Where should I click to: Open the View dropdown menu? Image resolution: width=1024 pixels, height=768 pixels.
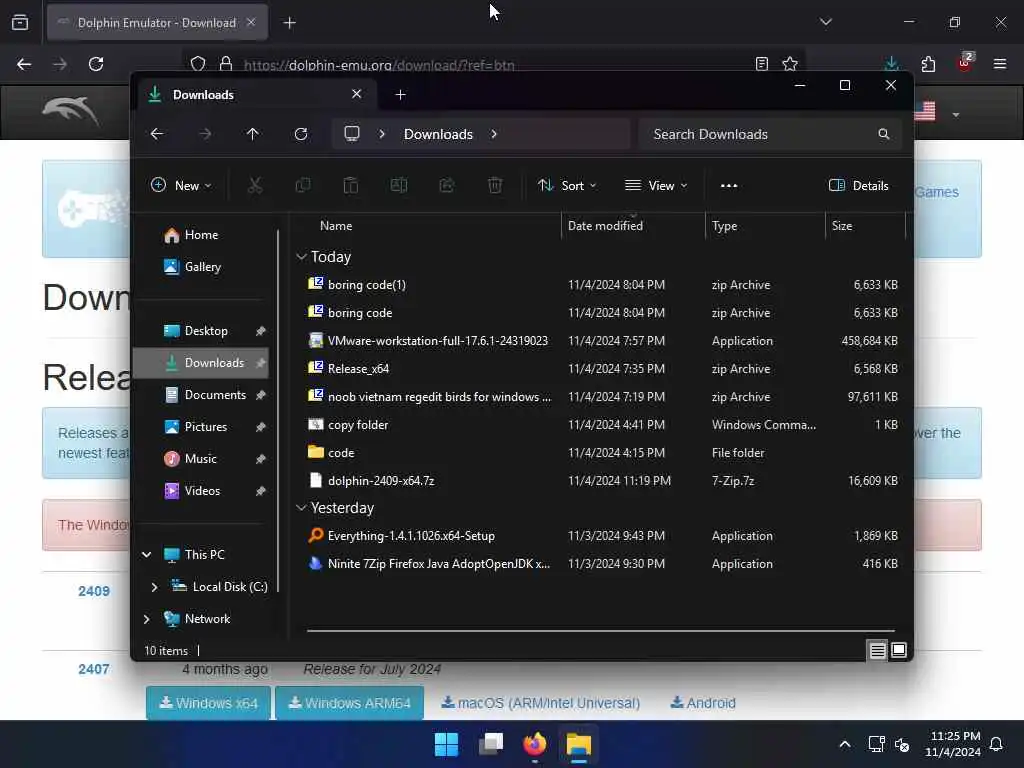pos(656,185)
